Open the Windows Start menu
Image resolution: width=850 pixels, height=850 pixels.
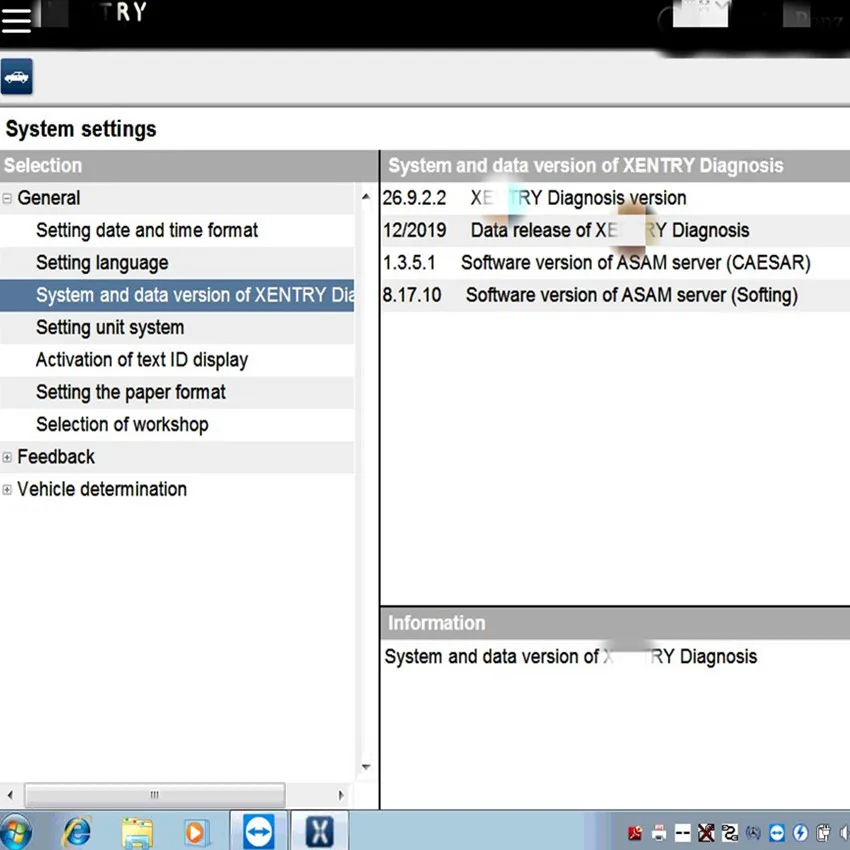tap(15, 832)
